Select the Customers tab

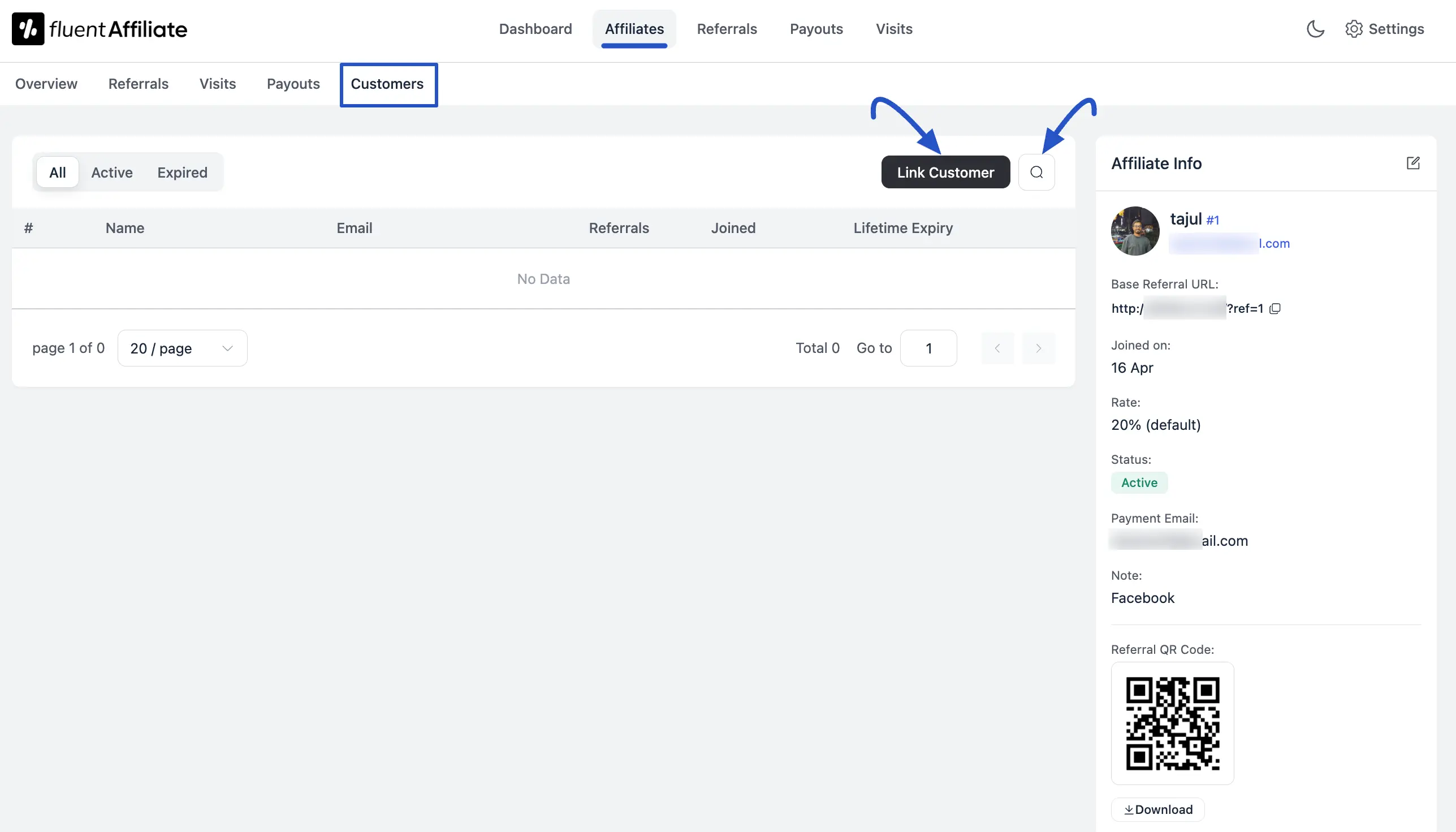387,84
